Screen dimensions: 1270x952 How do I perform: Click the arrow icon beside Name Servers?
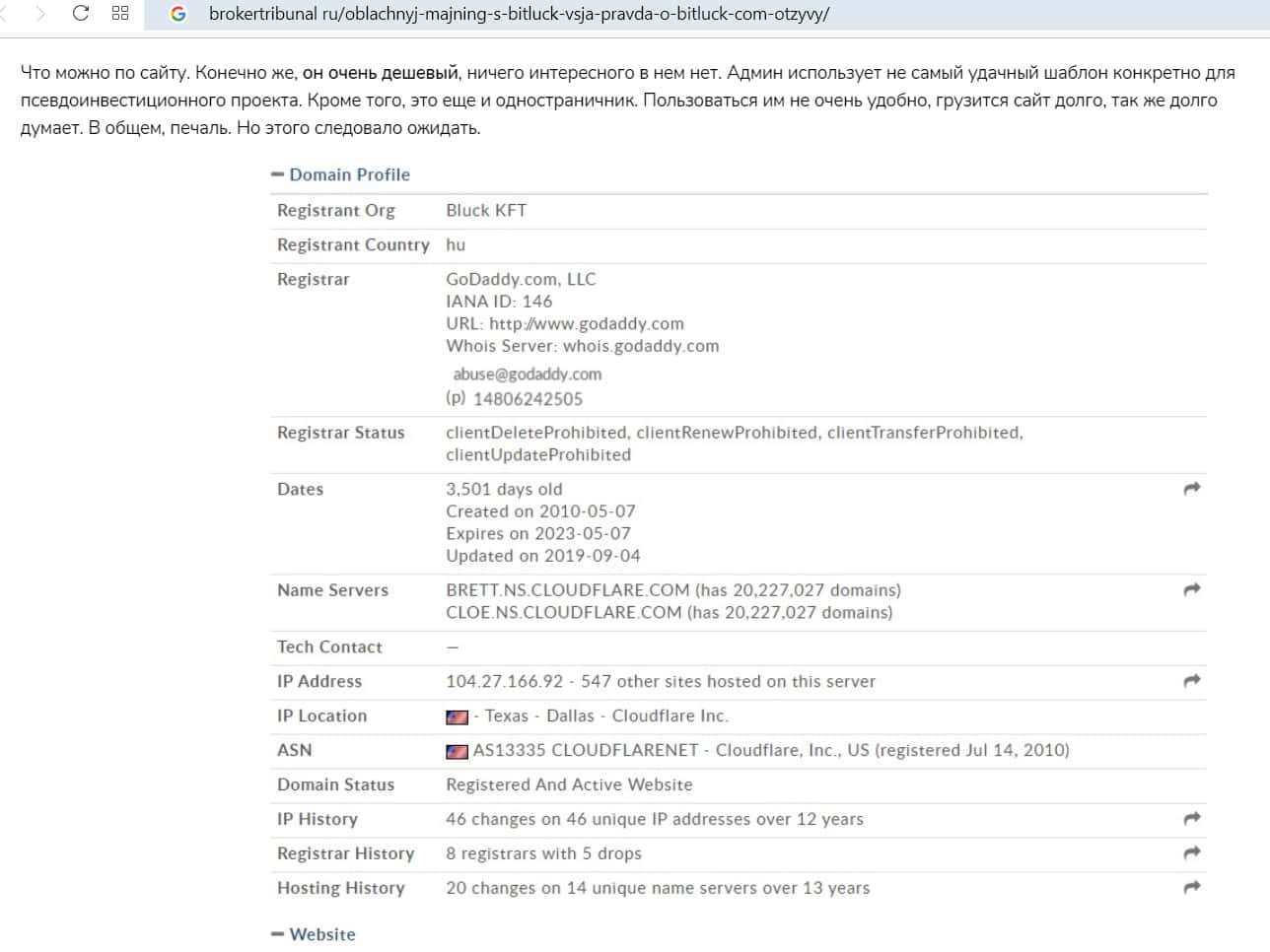click(x=1192, y=589)
